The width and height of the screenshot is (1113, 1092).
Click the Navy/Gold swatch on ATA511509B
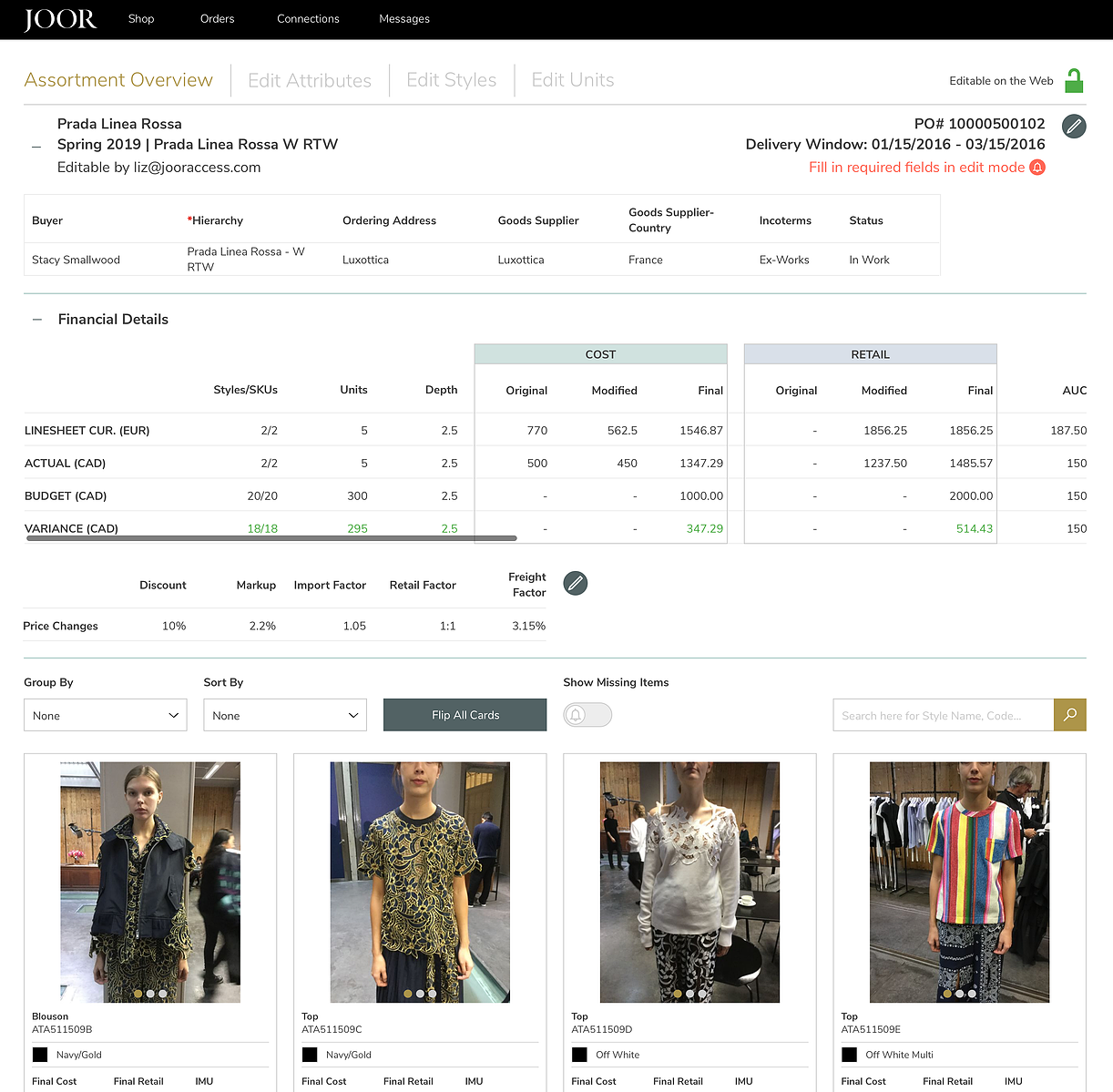coord(40,1055)
